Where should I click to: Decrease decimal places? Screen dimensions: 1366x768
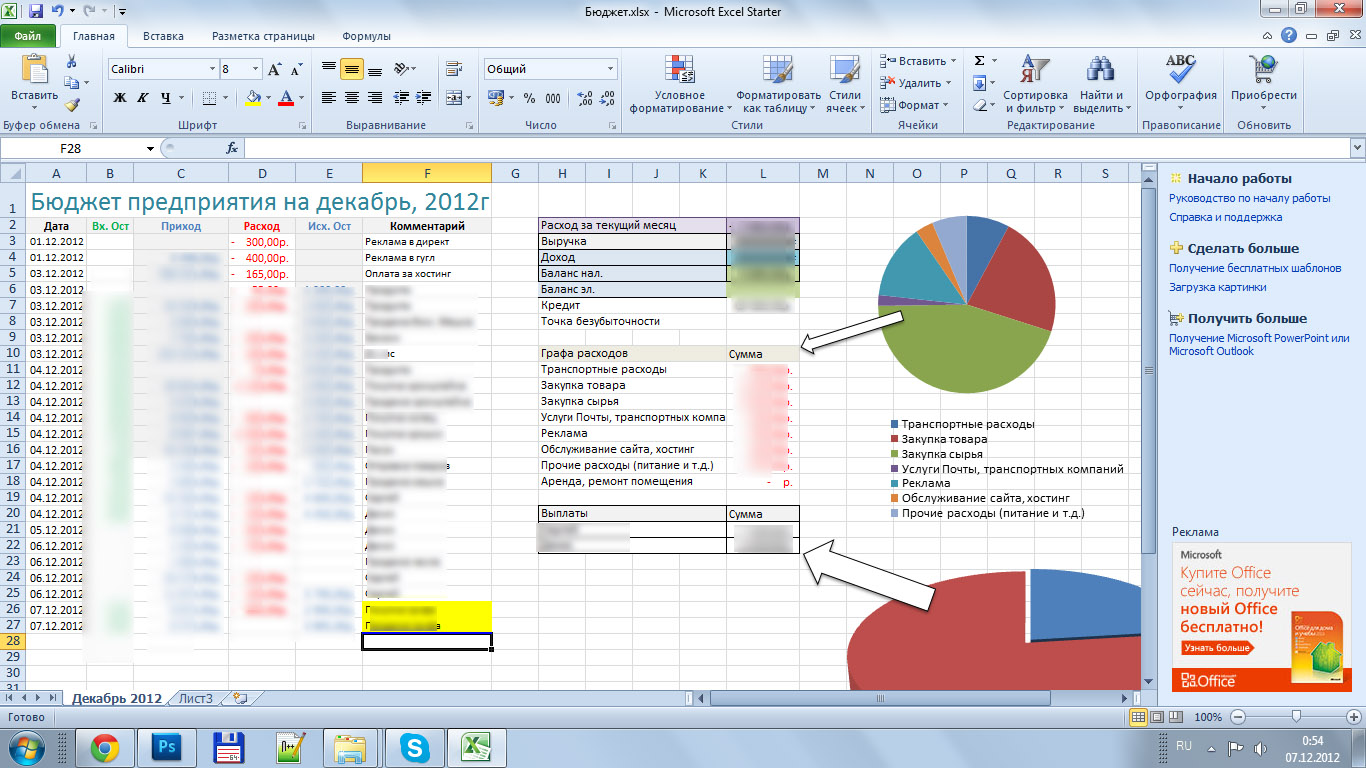coord(606,98)
